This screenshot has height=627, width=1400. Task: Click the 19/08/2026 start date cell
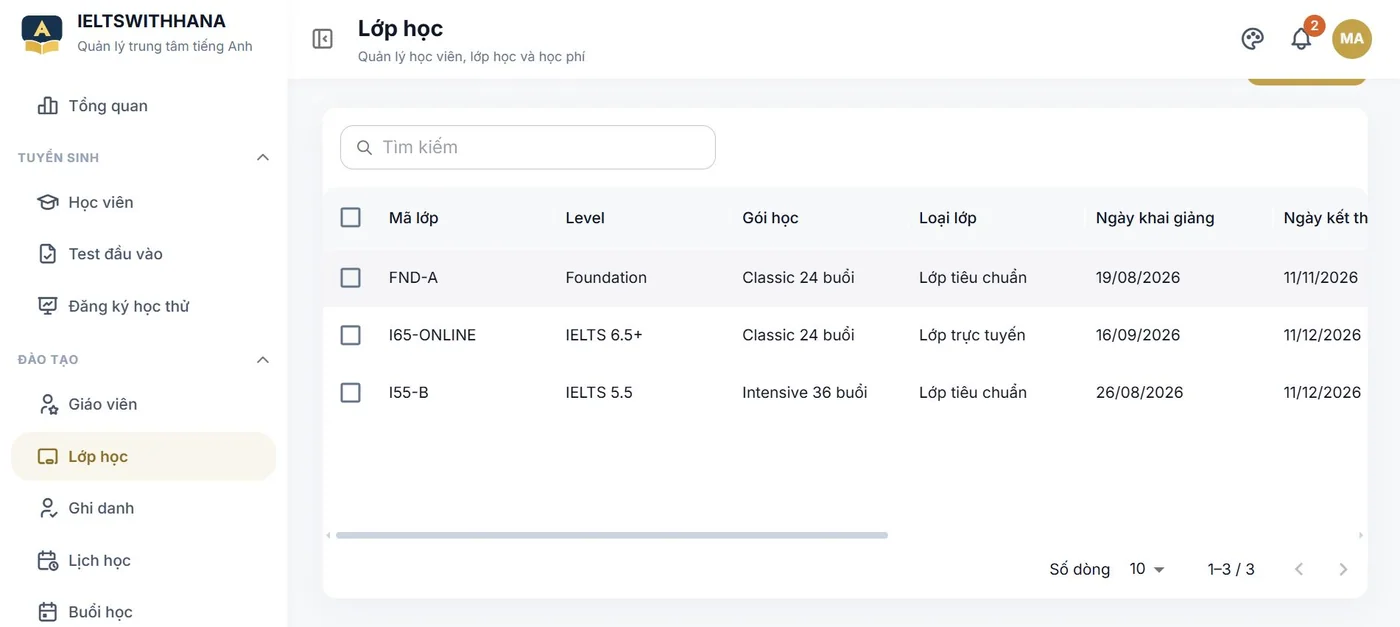tap(1138, 278)
